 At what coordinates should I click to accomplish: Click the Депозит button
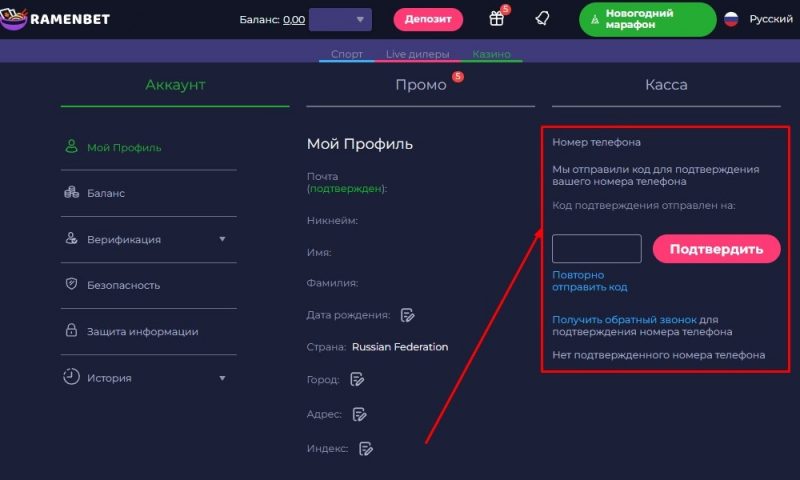428,19
